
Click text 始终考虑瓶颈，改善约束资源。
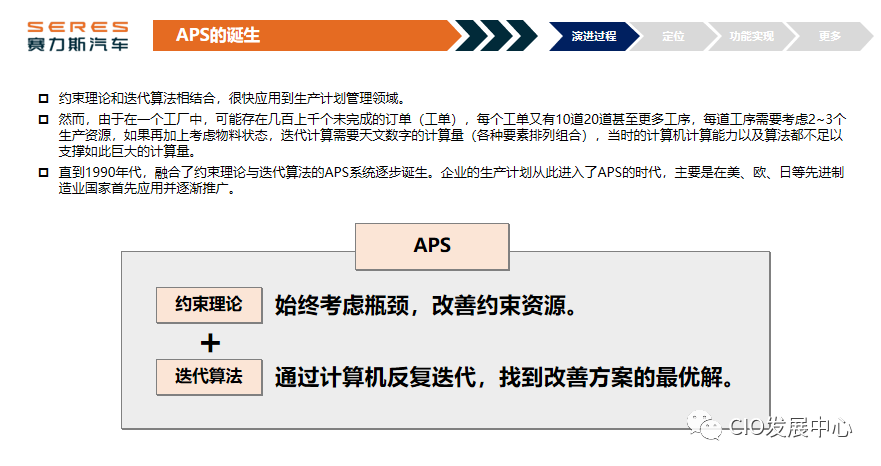coord(426,306)
